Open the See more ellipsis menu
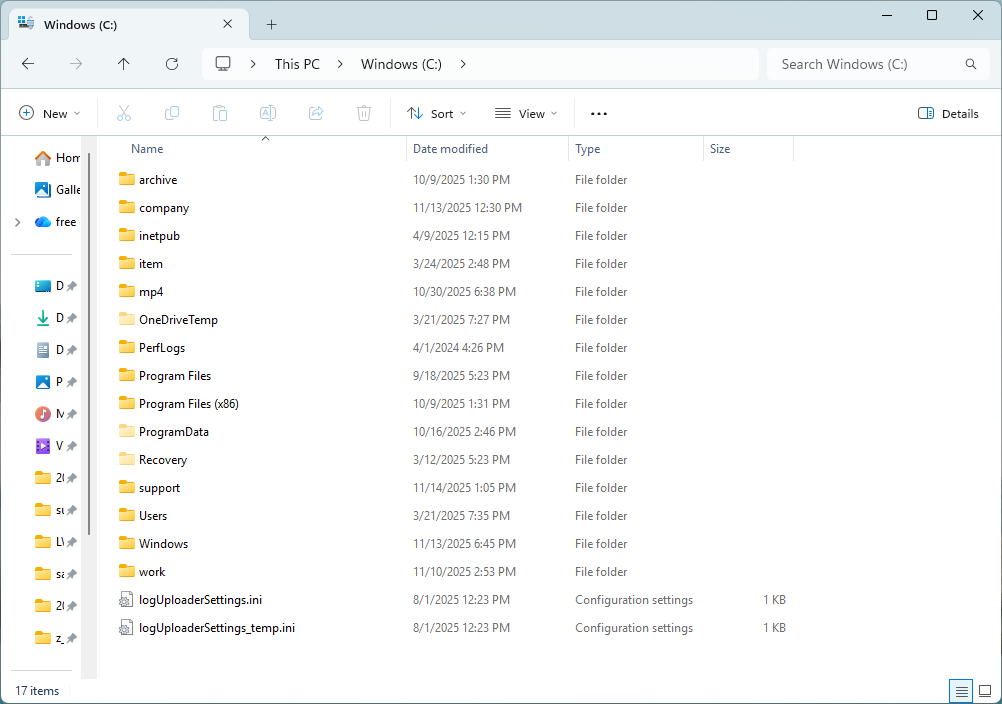The image size is (1002, 704). (599, 113)
